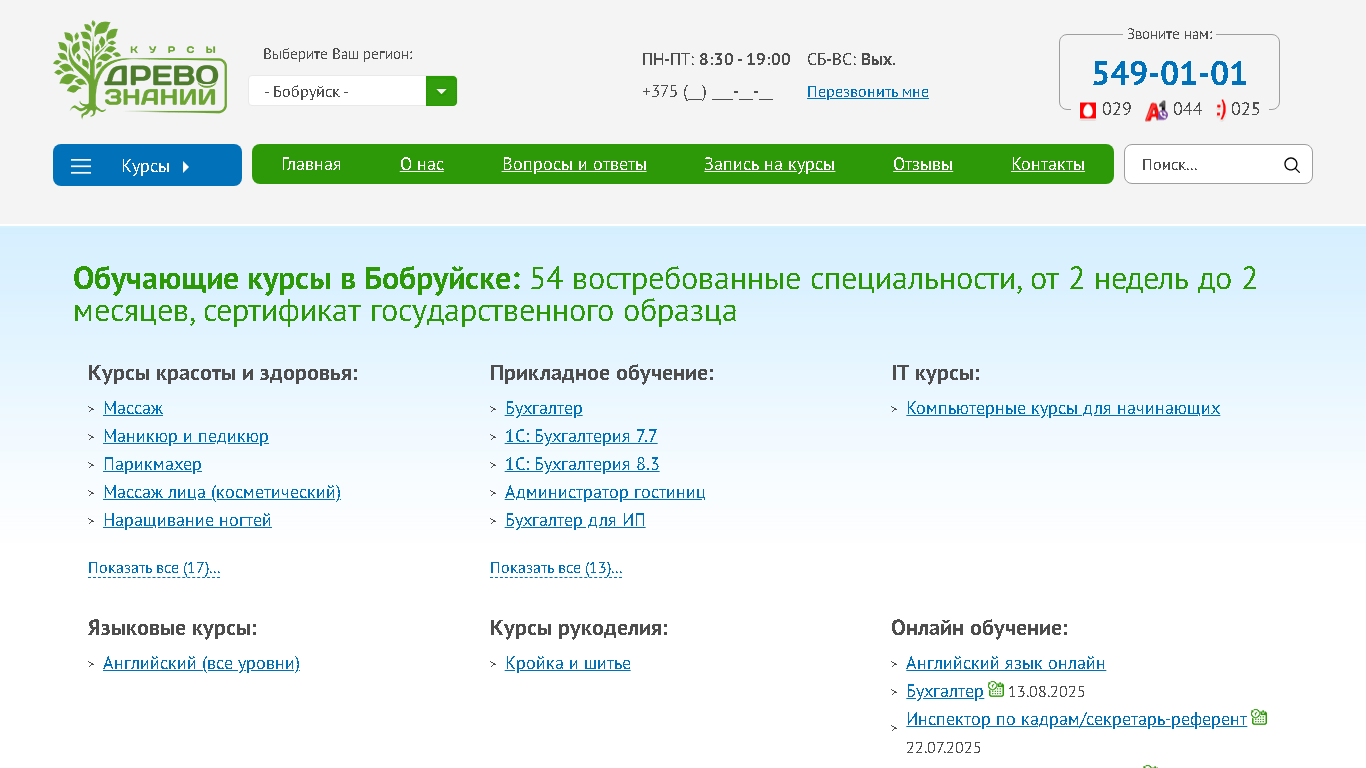Click the 'IT курсы:' heading
This screenshot has height=768, width=1366.
[935, 373]
